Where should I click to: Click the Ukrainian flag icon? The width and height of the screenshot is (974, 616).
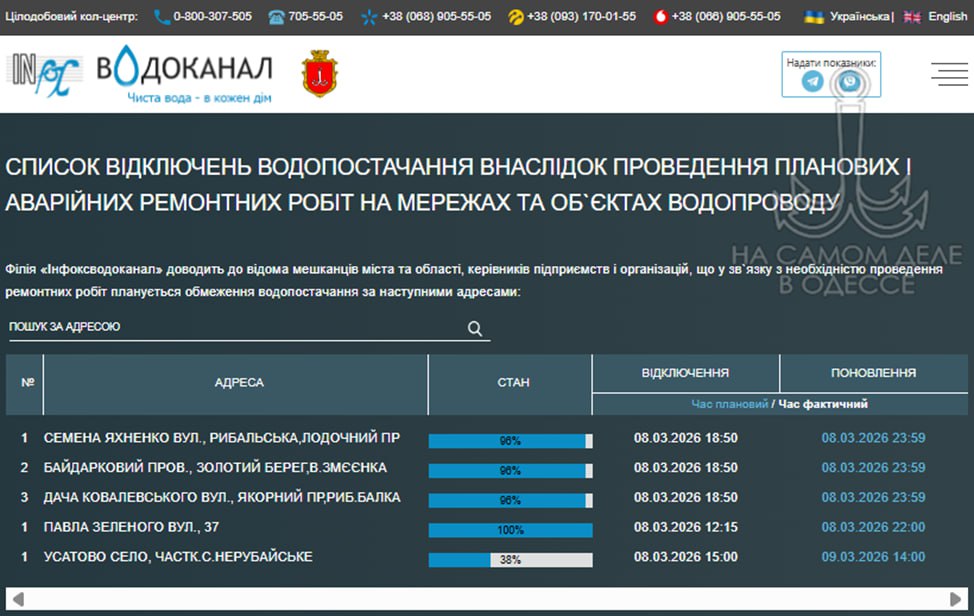tap(815, 17)
